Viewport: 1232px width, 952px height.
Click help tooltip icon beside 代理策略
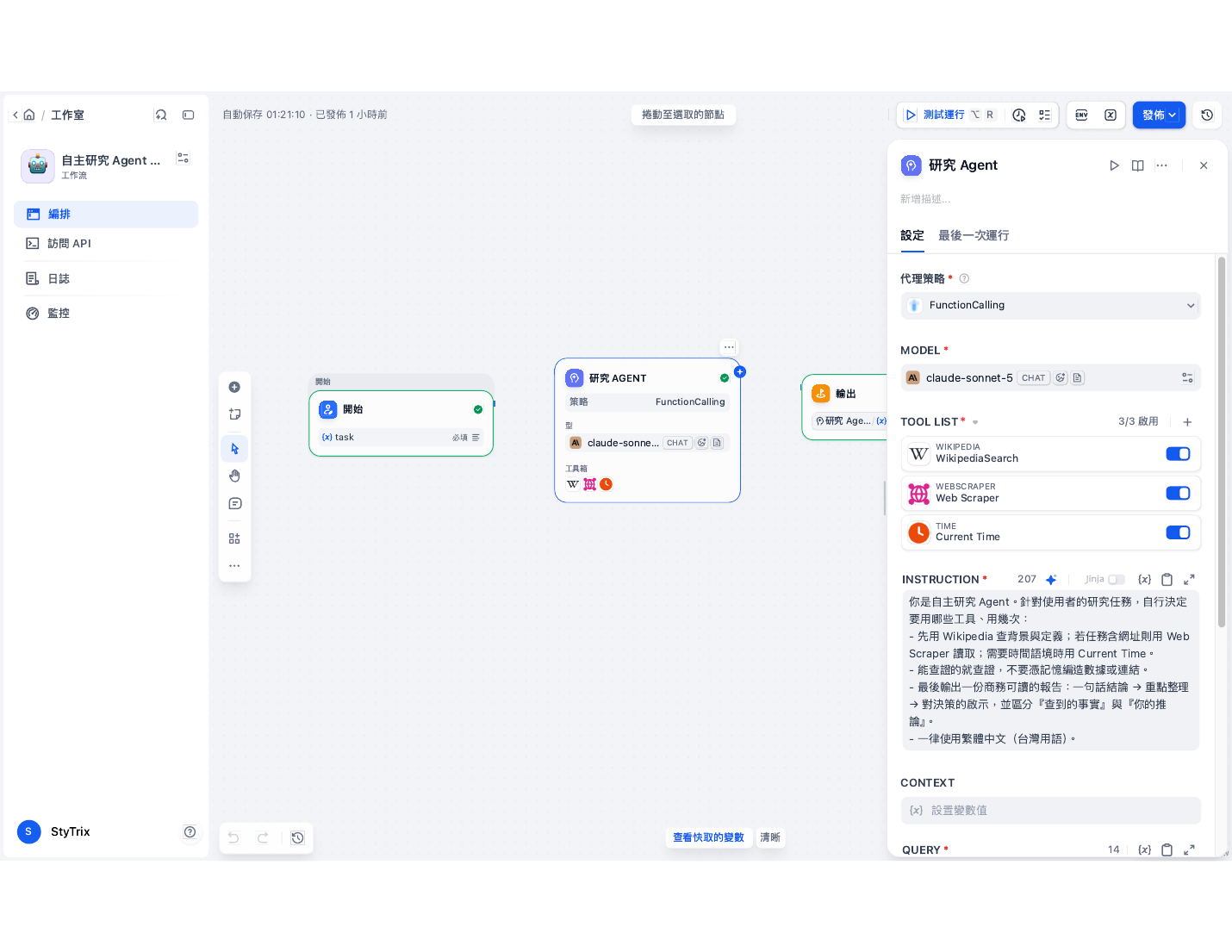964,279
